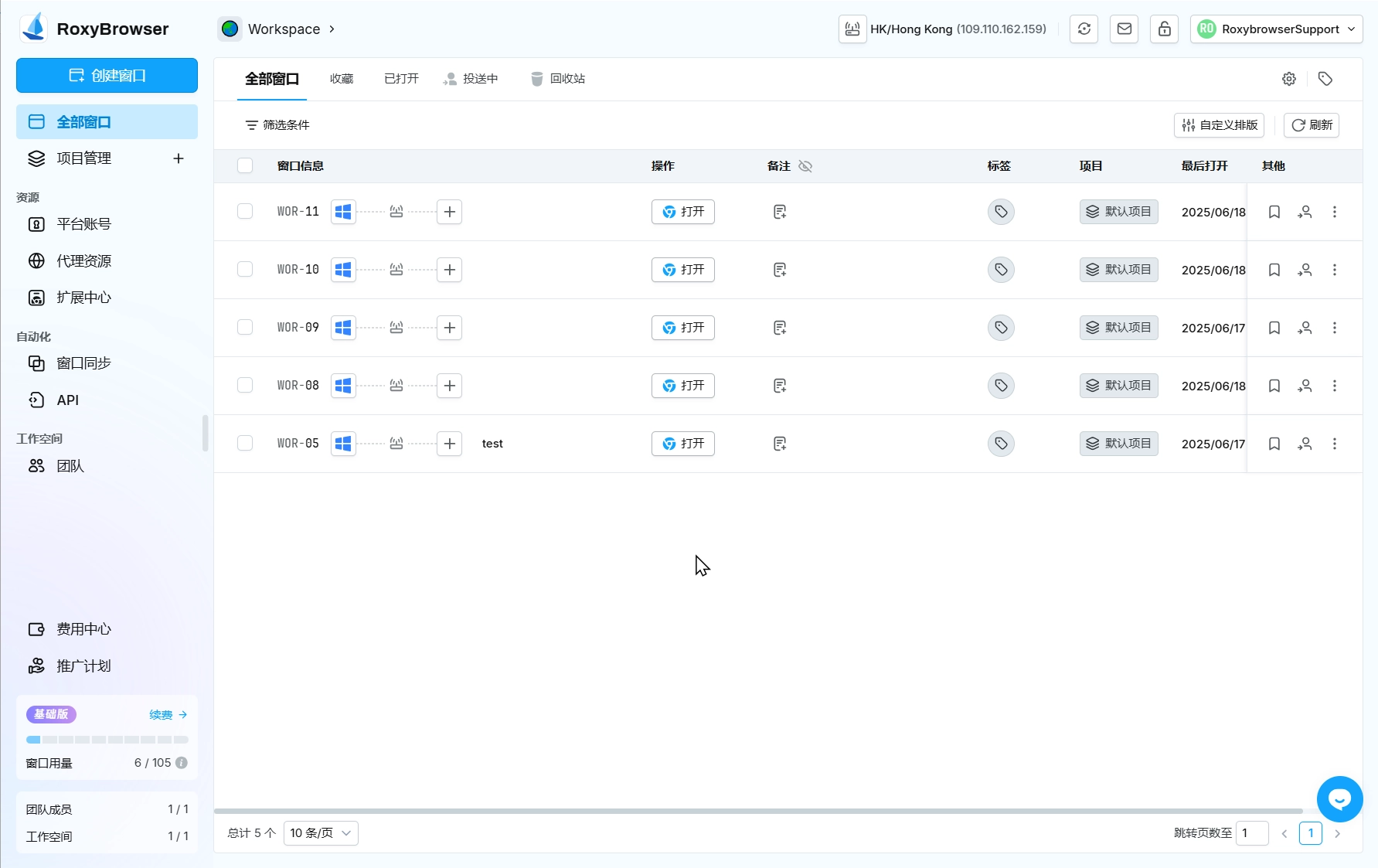1378x868 pixels.
Task: Click the Windows platform icon for WOR-05
Action: pyautogui.click(x=343, y=444)
